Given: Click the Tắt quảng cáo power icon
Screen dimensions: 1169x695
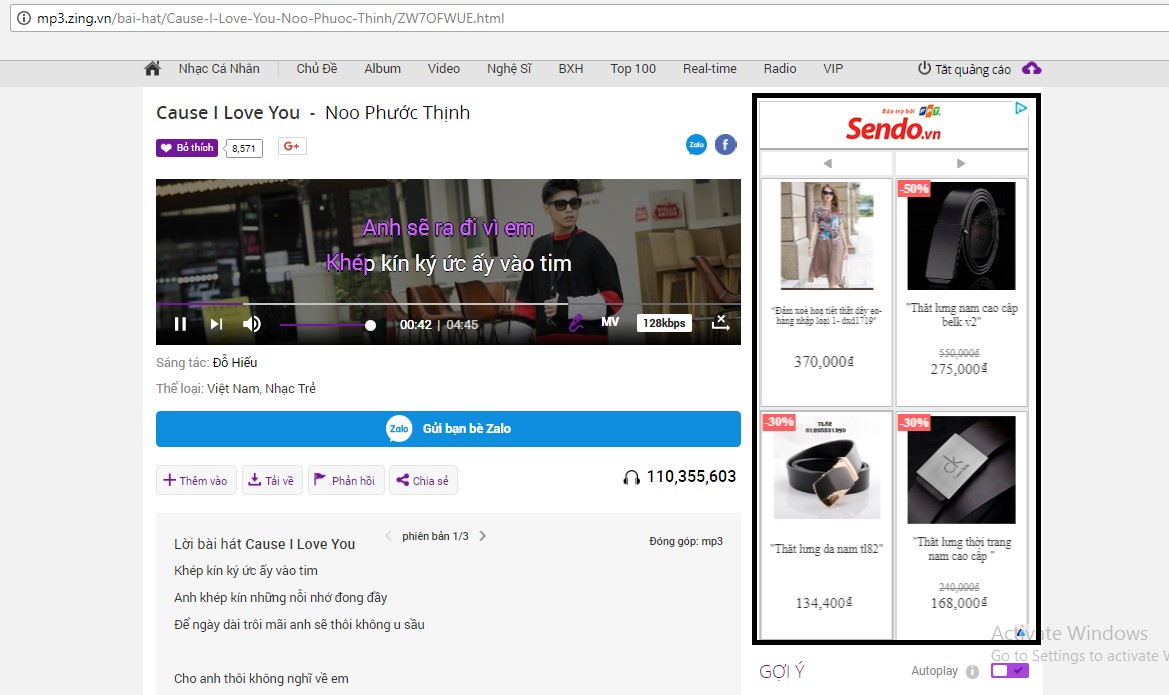Looking at the screenshot, I should 924,69.
